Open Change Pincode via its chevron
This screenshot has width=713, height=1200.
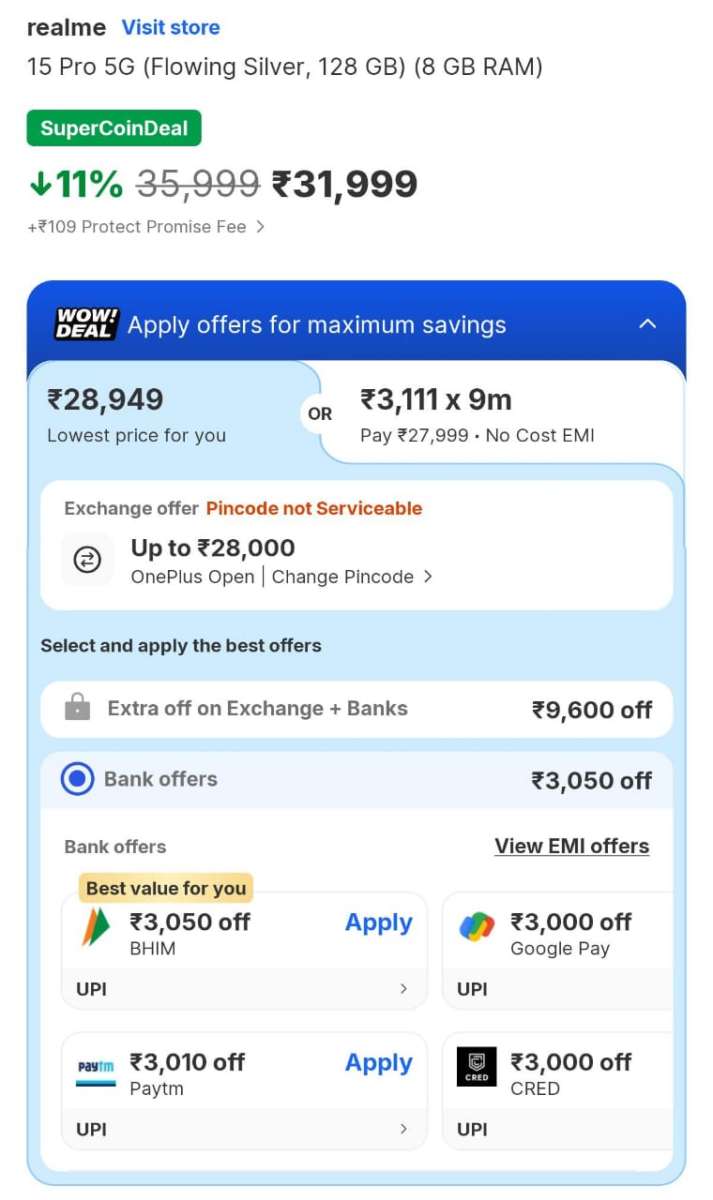(429, 577)
